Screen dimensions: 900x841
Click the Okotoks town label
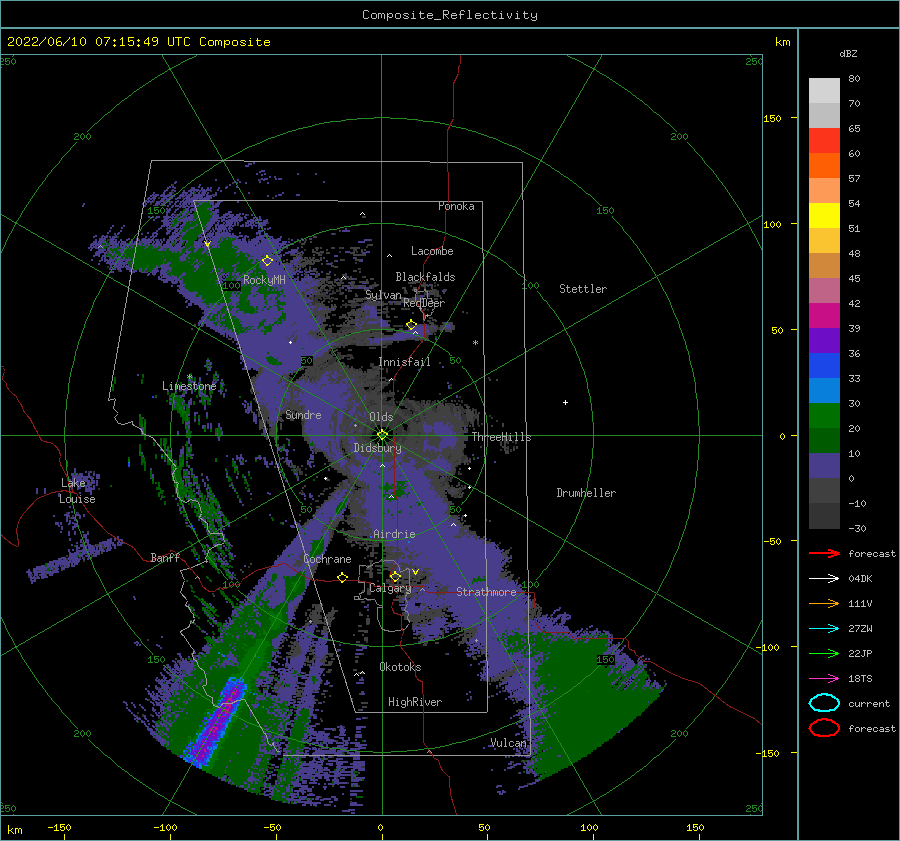point(400,666)
